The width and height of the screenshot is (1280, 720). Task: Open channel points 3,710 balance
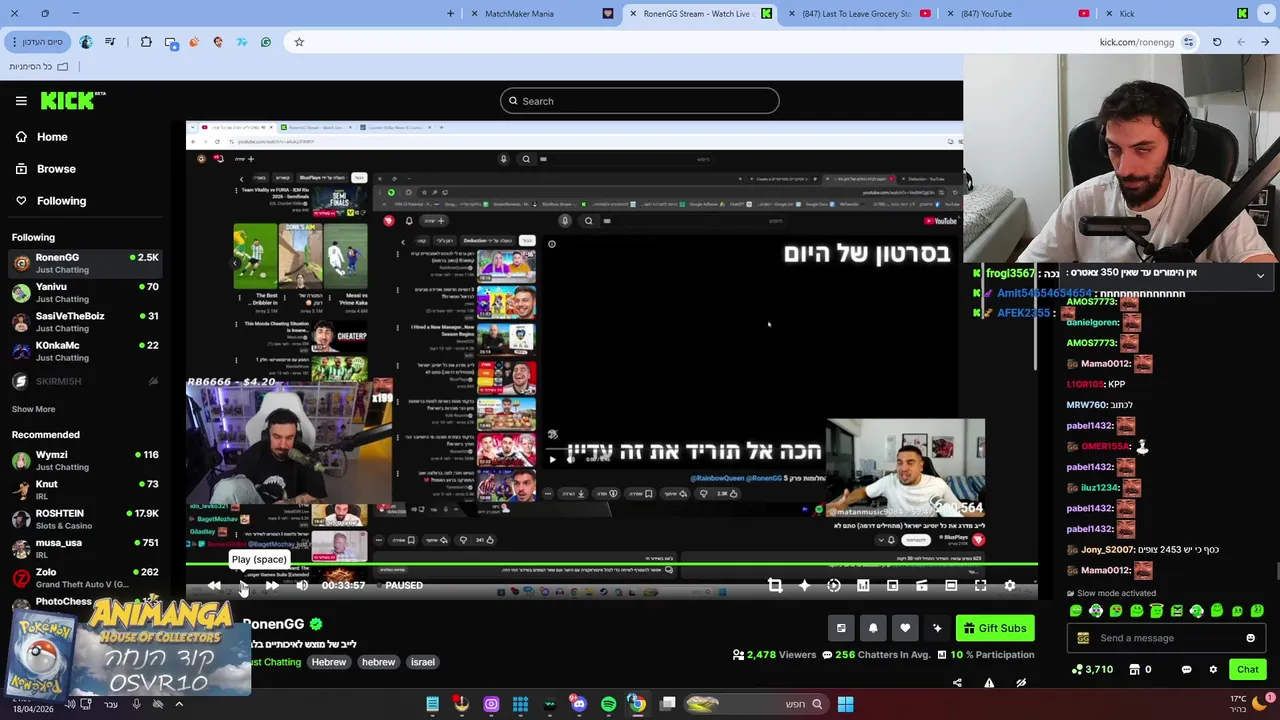1092,670
